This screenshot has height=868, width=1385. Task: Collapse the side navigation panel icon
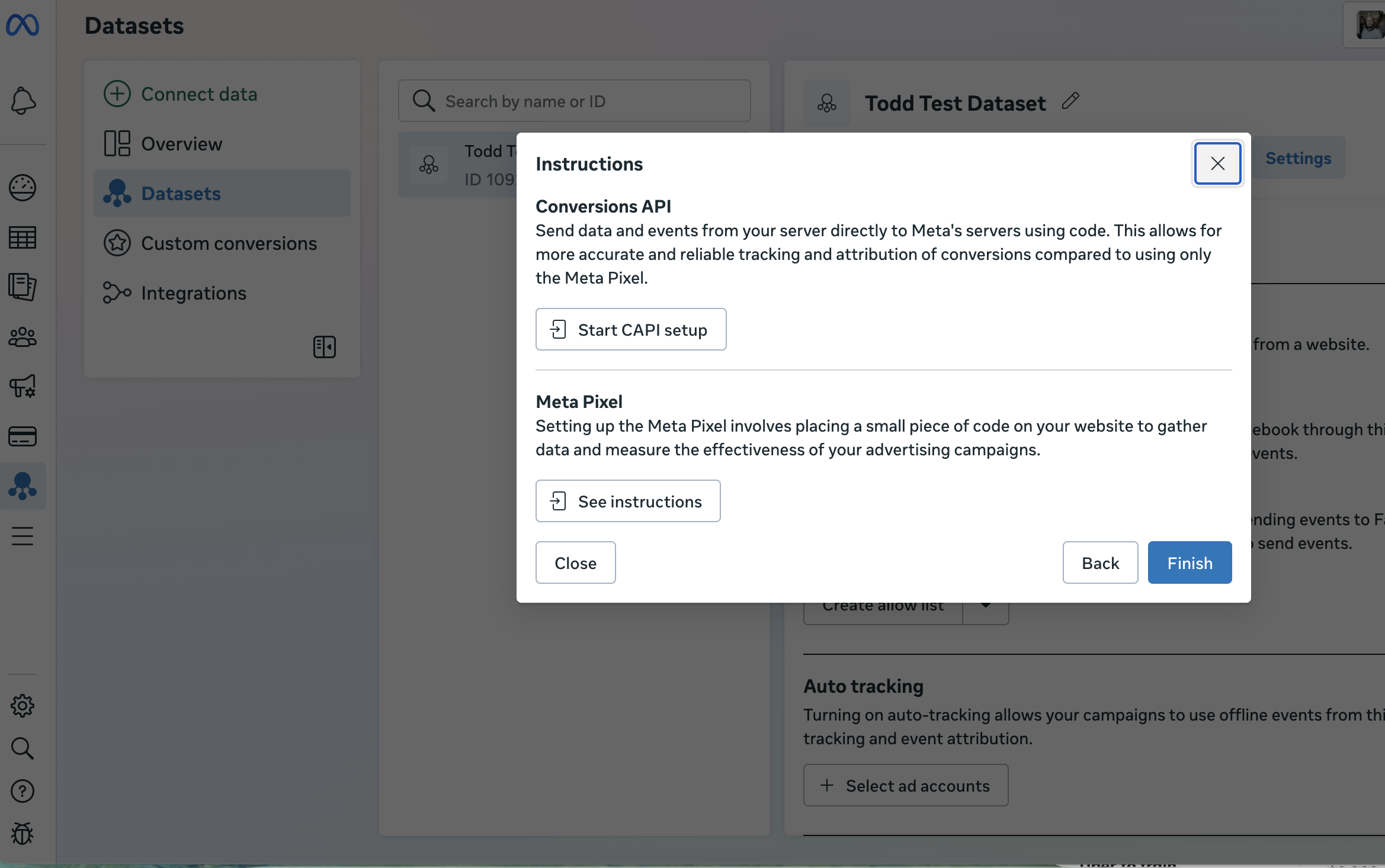(325, 347)
